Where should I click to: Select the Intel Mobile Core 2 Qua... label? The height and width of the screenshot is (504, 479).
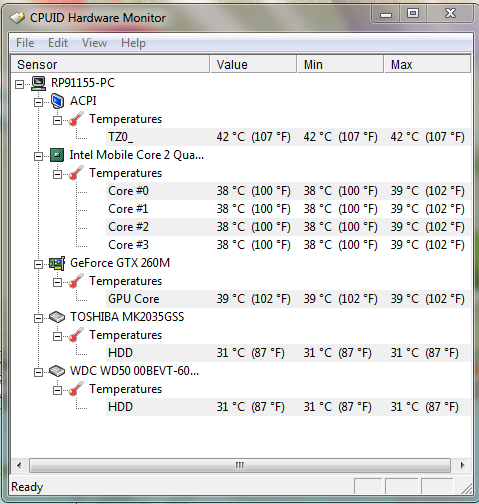click(137, 155)
